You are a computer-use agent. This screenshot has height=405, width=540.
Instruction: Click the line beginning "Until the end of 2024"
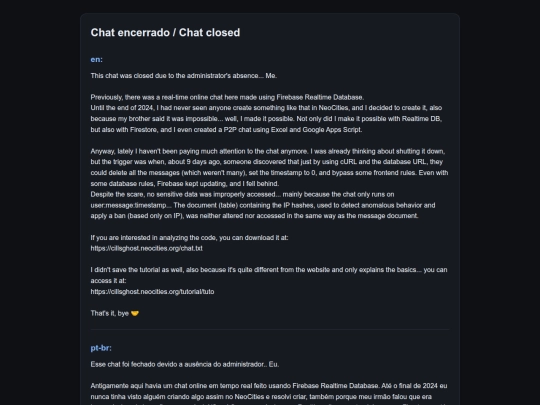click(266, 108)
